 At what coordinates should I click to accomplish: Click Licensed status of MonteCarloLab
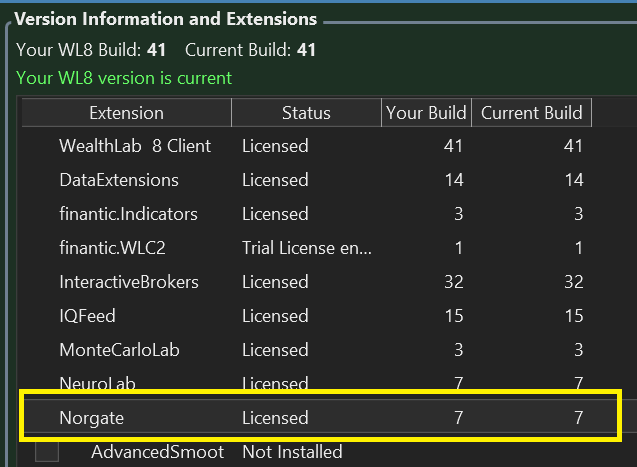(x=275, y=350)
